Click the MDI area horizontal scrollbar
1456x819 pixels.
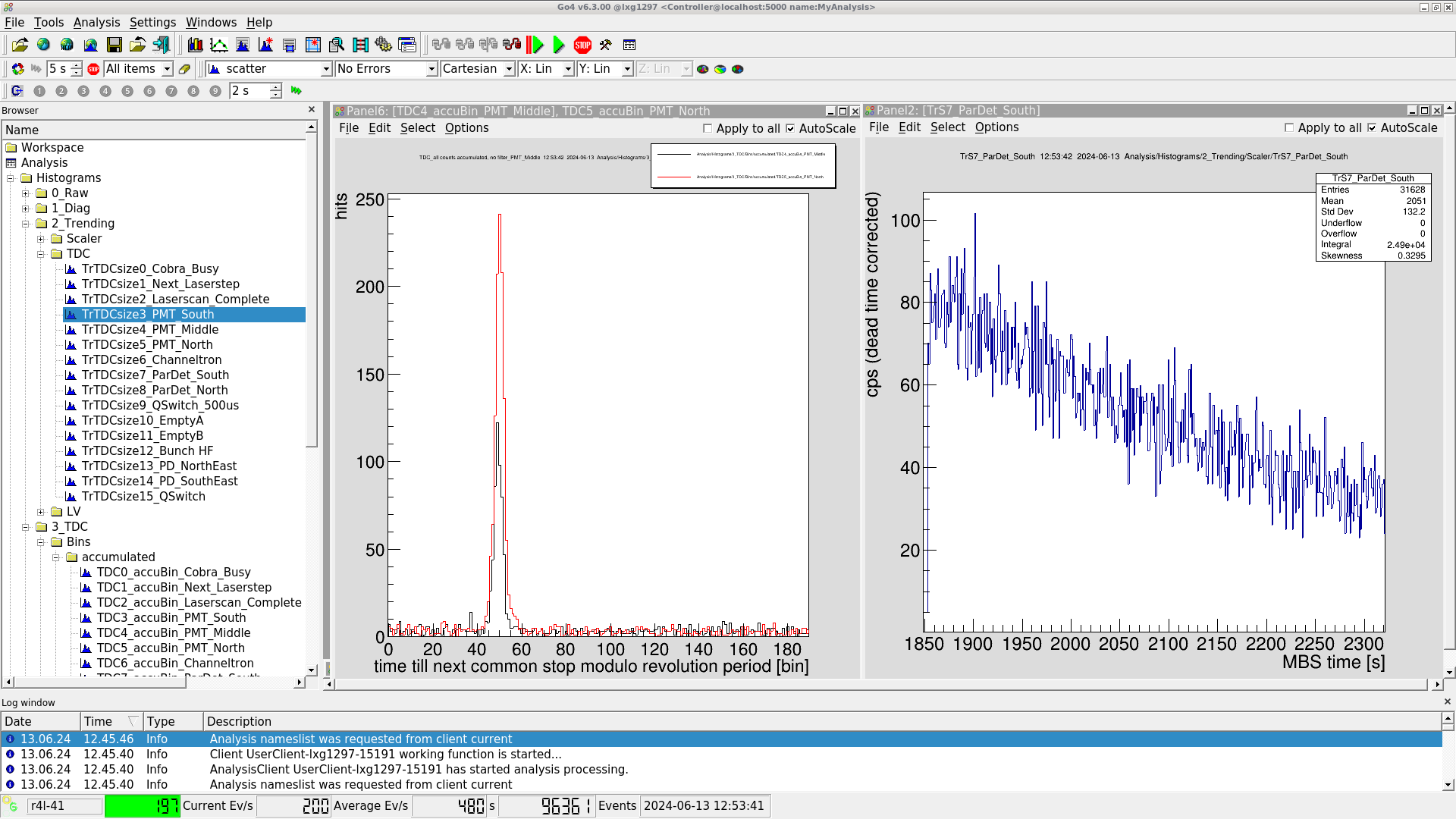pos(881,684)
